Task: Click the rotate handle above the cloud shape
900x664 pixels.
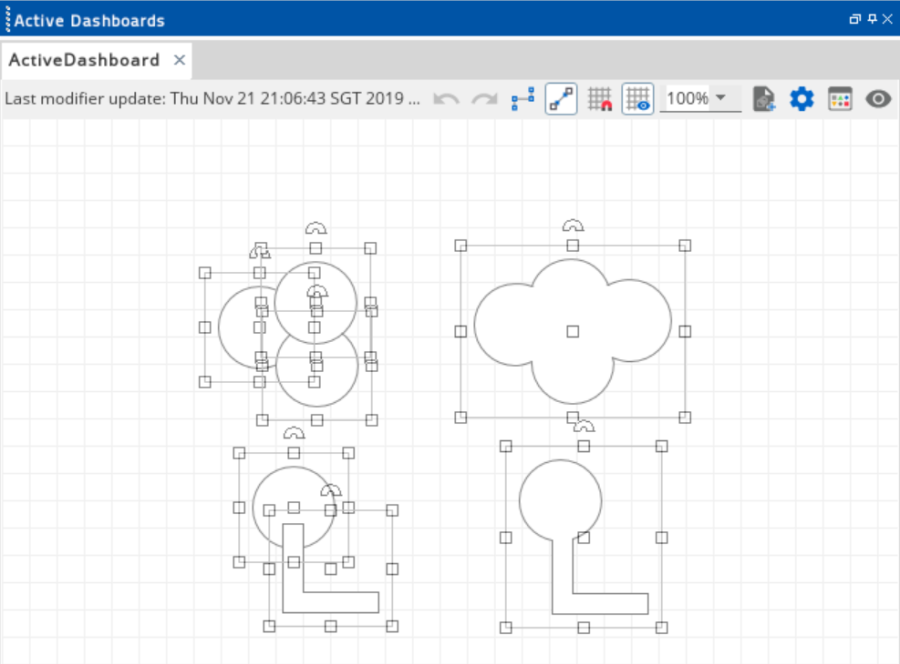Action: point(572,225)
